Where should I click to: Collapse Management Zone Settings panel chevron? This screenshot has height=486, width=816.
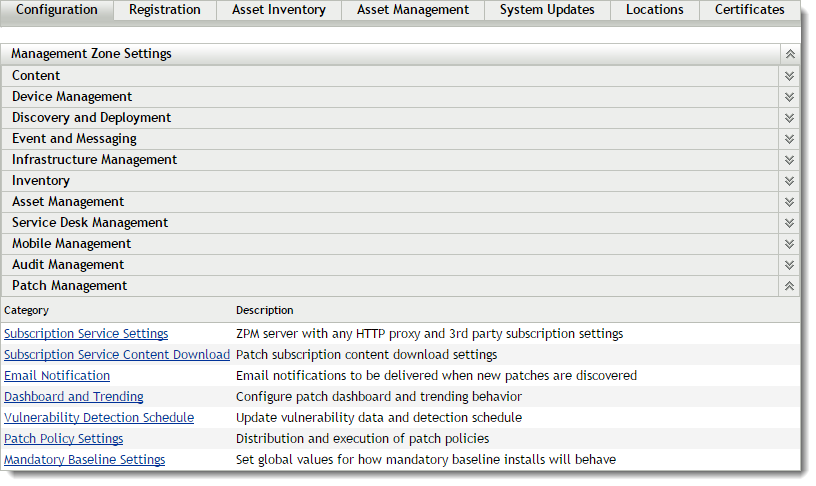[x=789, y=54]
